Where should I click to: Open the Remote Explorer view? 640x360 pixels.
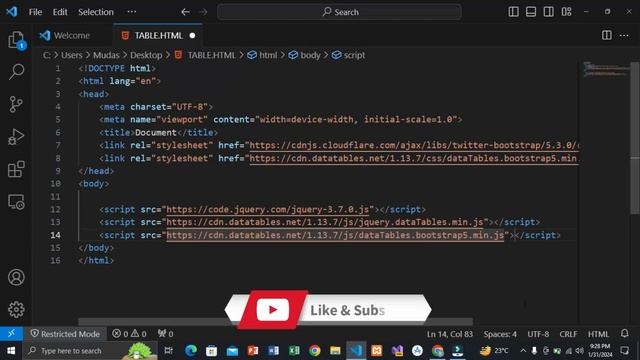tap(16, 202)
